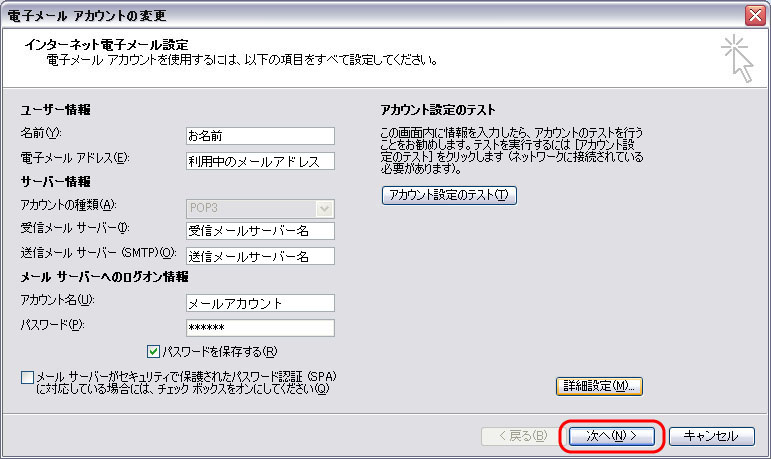Click the 次へ button
This screenshot has width=771, height=459.
(612, 436)
